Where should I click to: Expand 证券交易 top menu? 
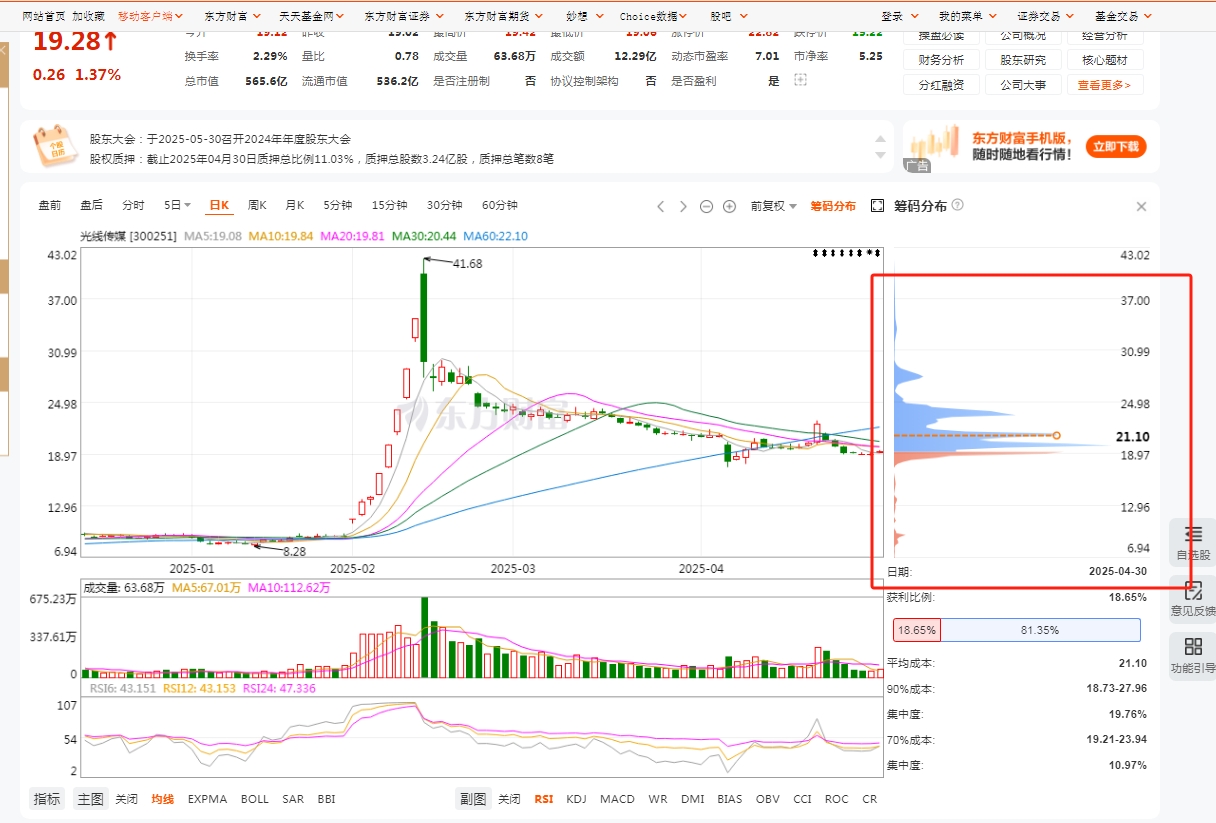point(1045,16)
